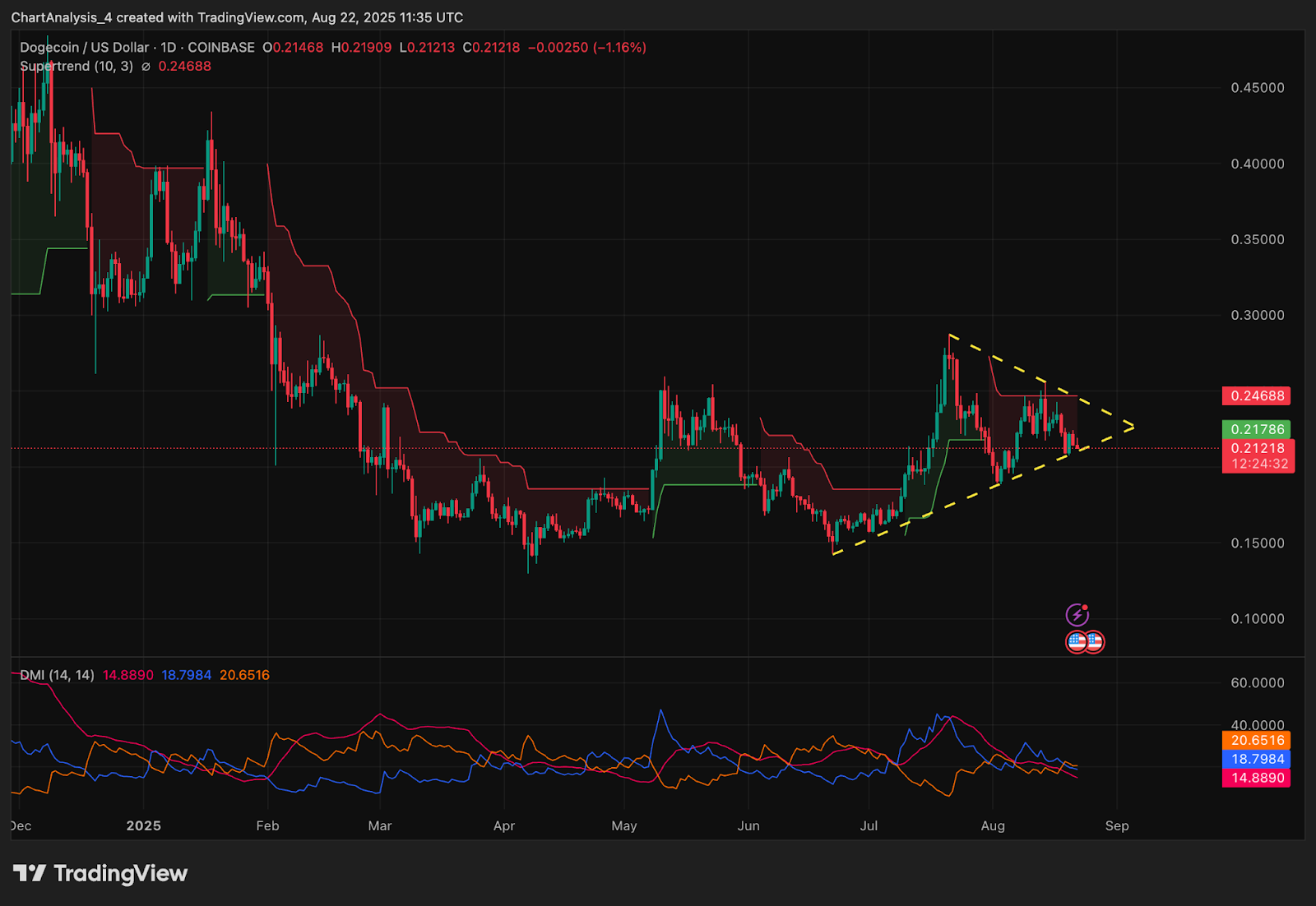The width and height of the screenshot is (1316, 906).
Task: Click the blue 18.7984 DMI axis label
Action: click(1257, 760)
